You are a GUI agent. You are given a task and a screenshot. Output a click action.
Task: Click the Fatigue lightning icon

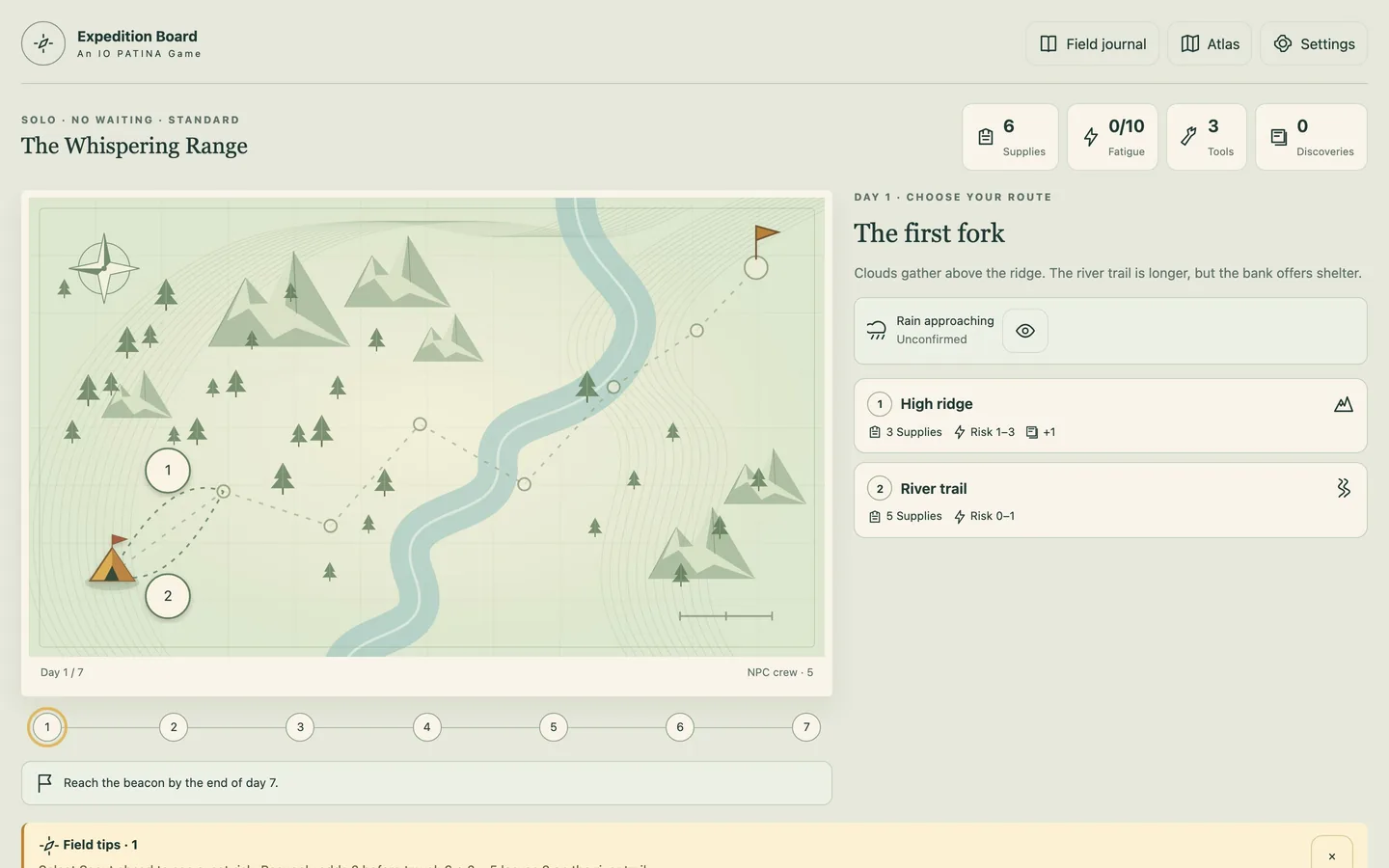(1091, 137)
